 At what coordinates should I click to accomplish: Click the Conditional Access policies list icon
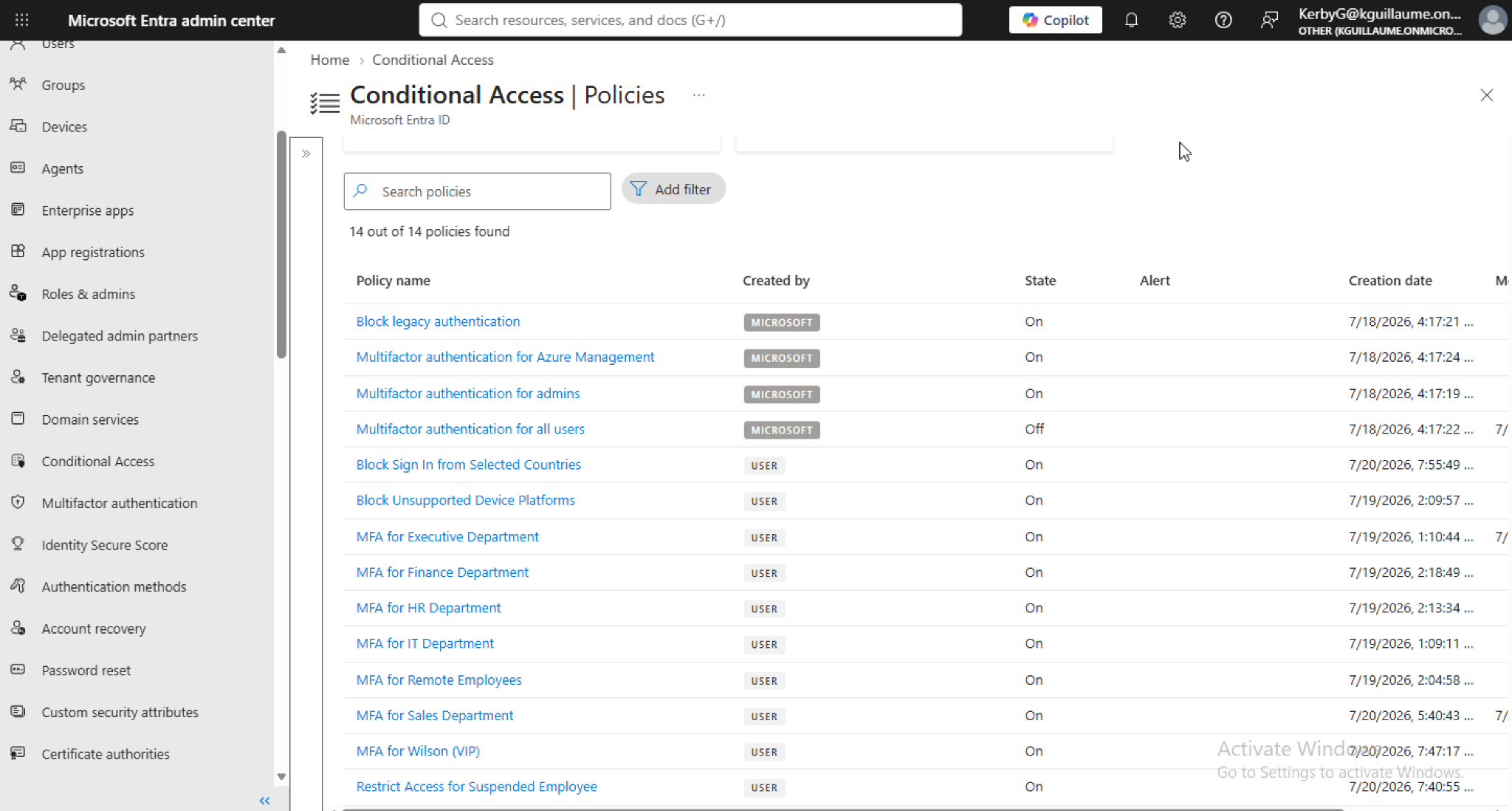coord(325,103)
